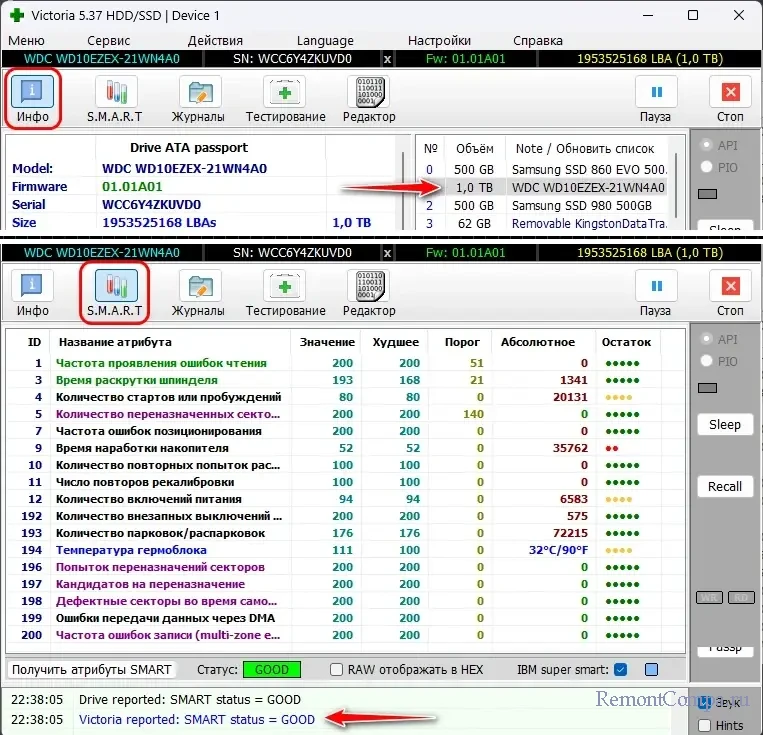
Task: Start Тестирование from the upper toolbar
Action: click(286, 98)
